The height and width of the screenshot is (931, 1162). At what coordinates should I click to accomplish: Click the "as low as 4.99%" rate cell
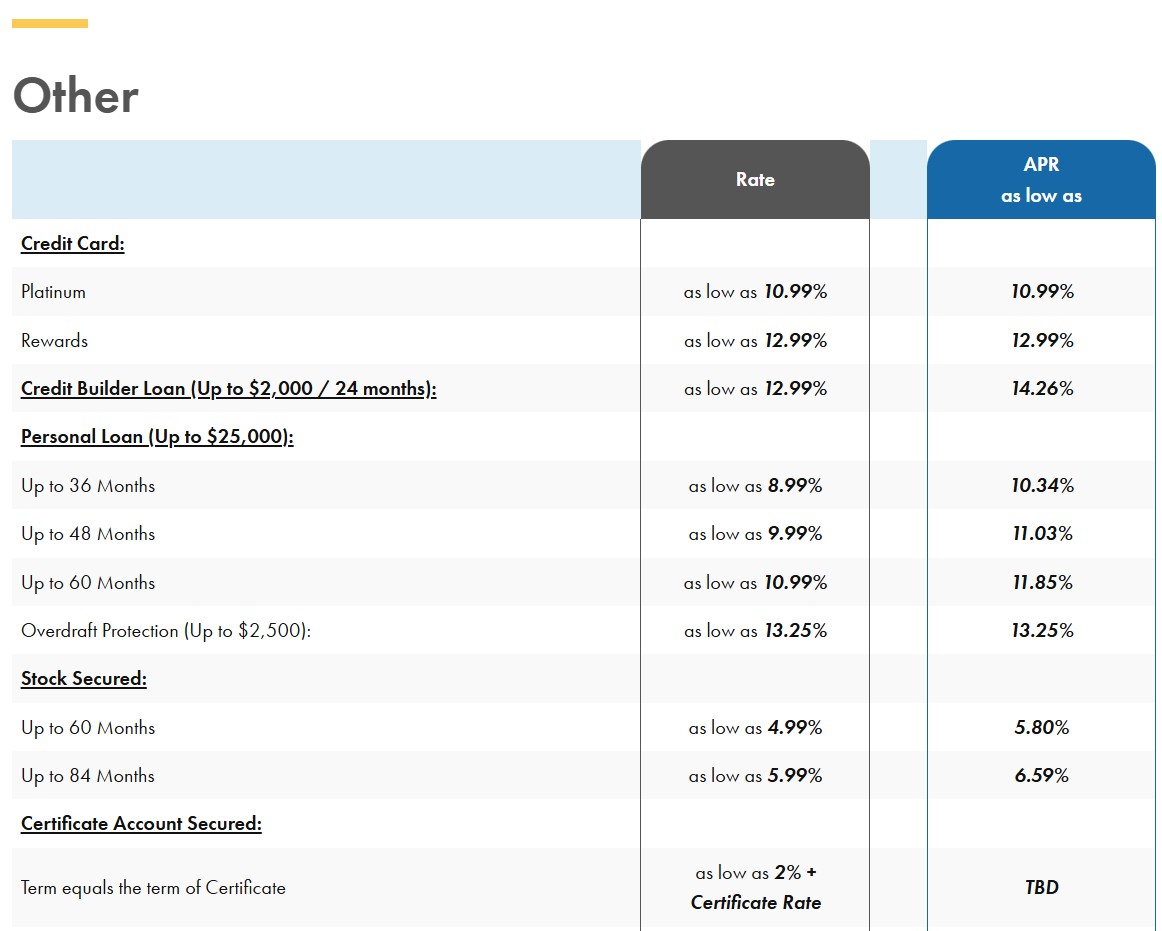click(x=755, y=728)
